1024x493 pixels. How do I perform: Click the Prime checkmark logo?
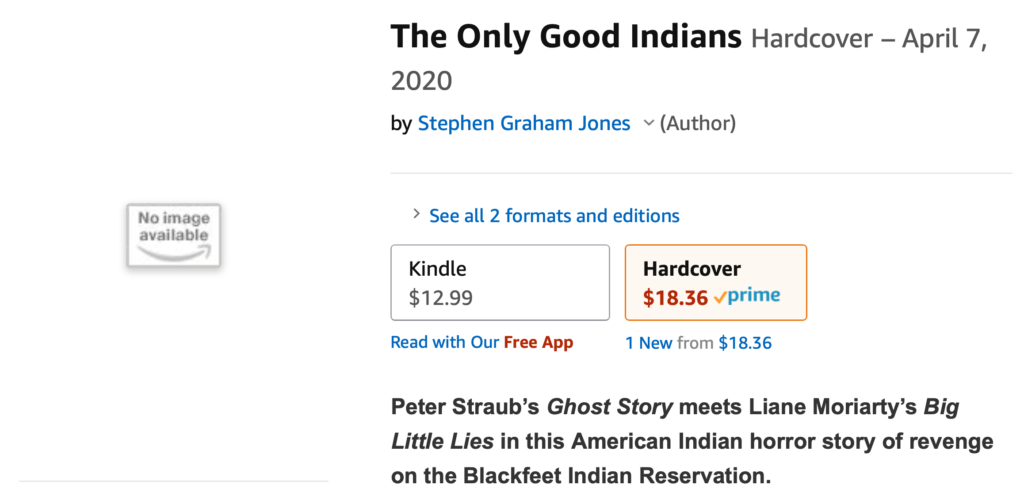748,297
